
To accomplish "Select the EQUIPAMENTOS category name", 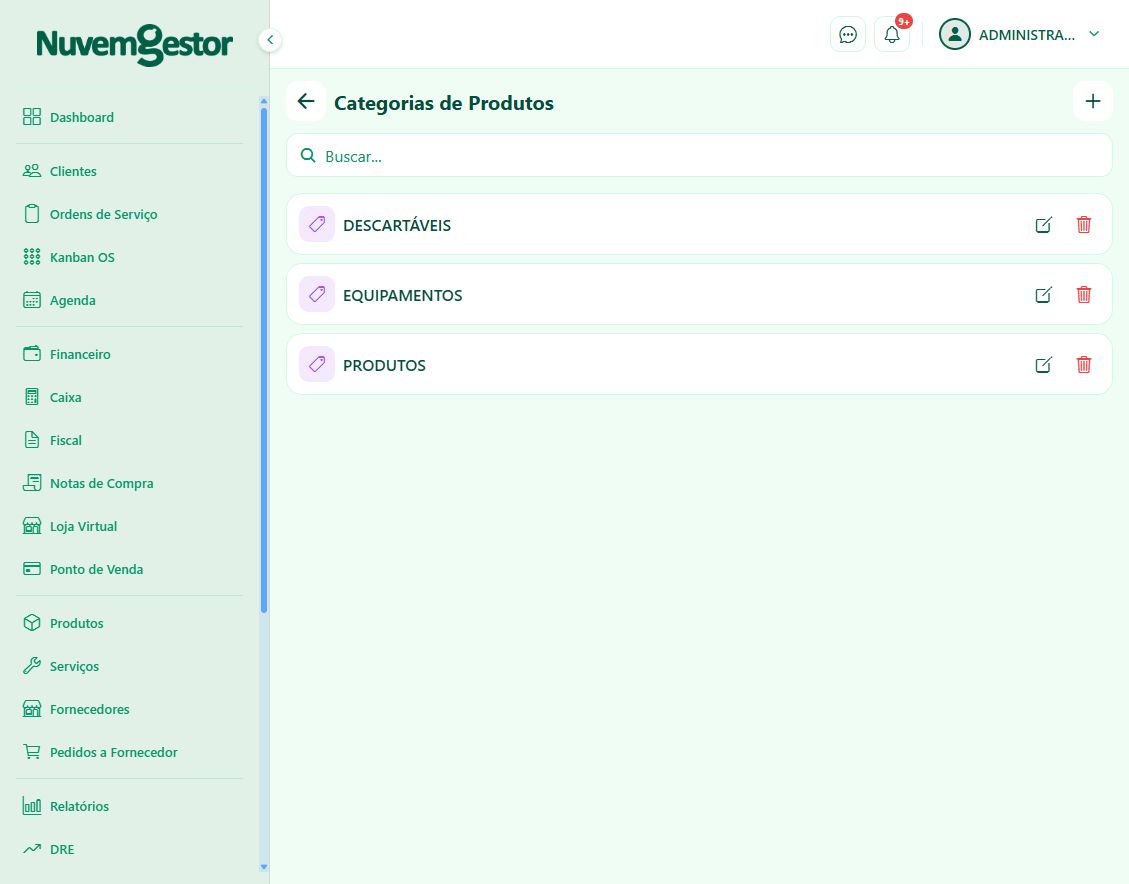I will pyautogui.click(x=402, y=295).
